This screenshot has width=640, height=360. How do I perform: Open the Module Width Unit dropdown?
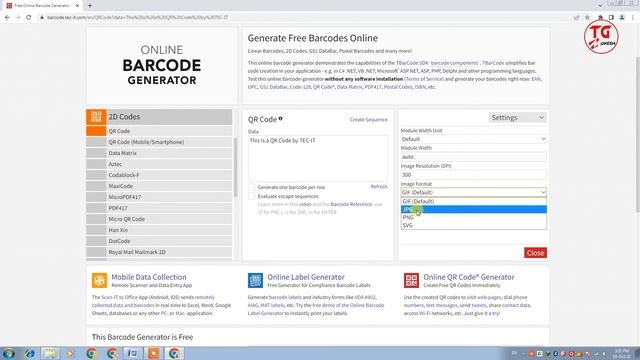click(x=473, y=139)
